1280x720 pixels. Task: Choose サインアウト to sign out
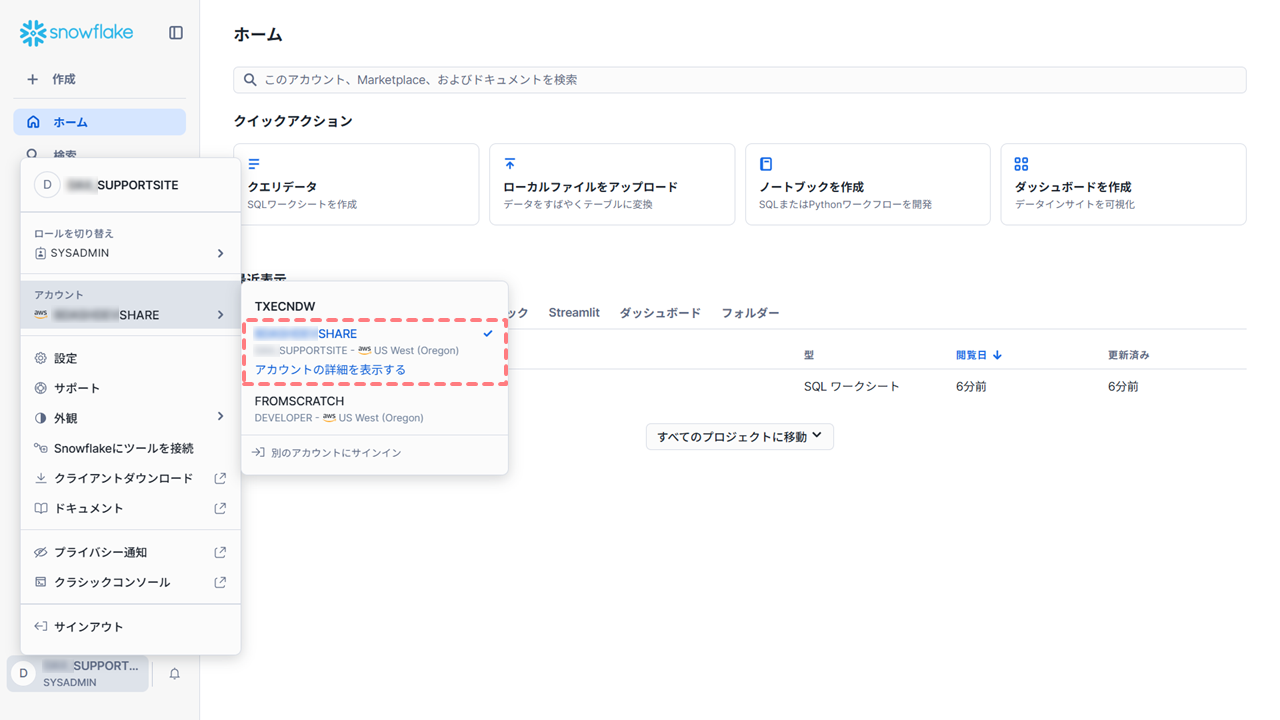130,627
